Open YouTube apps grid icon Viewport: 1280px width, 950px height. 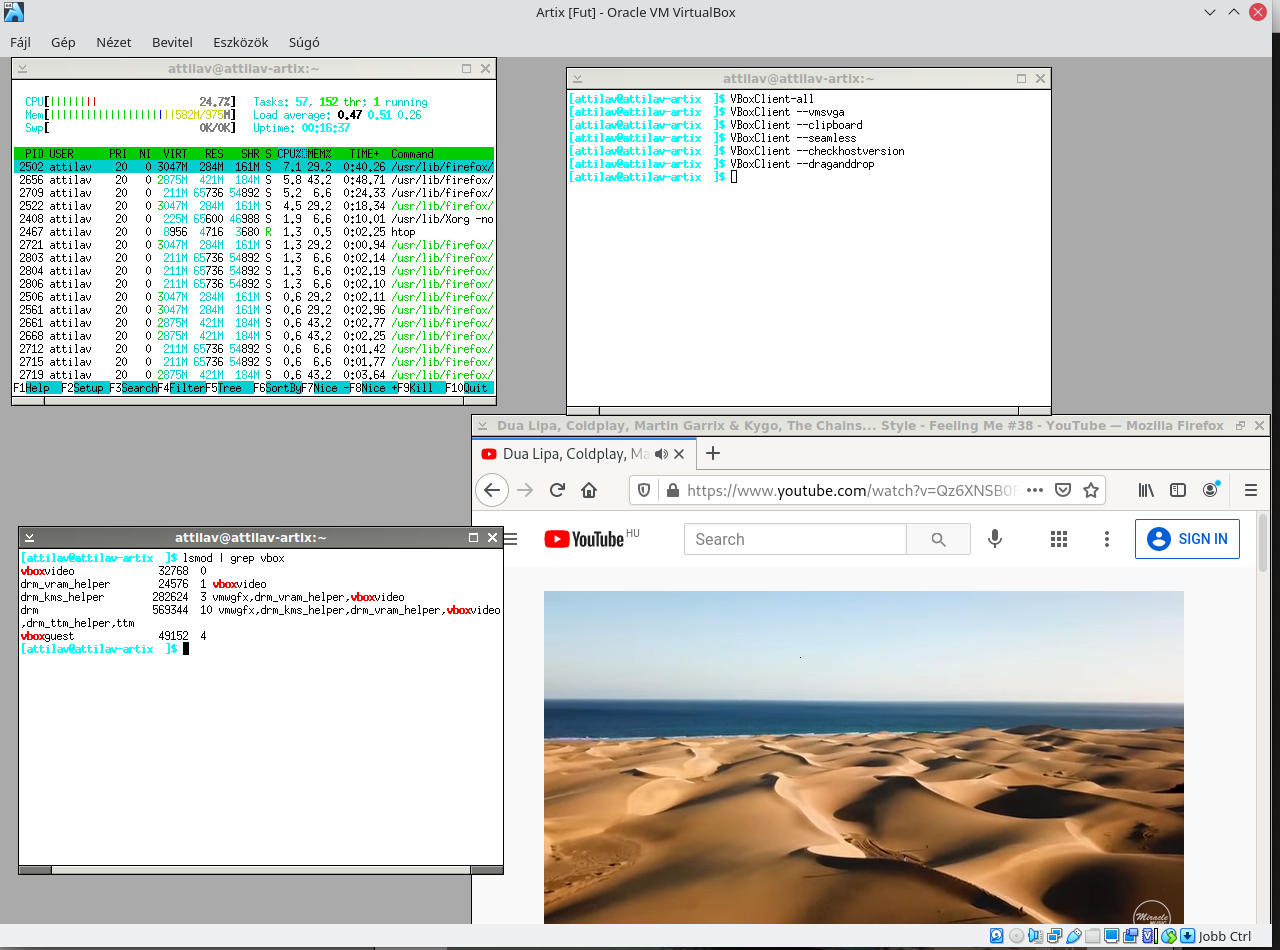click(x=1059, y=539)
